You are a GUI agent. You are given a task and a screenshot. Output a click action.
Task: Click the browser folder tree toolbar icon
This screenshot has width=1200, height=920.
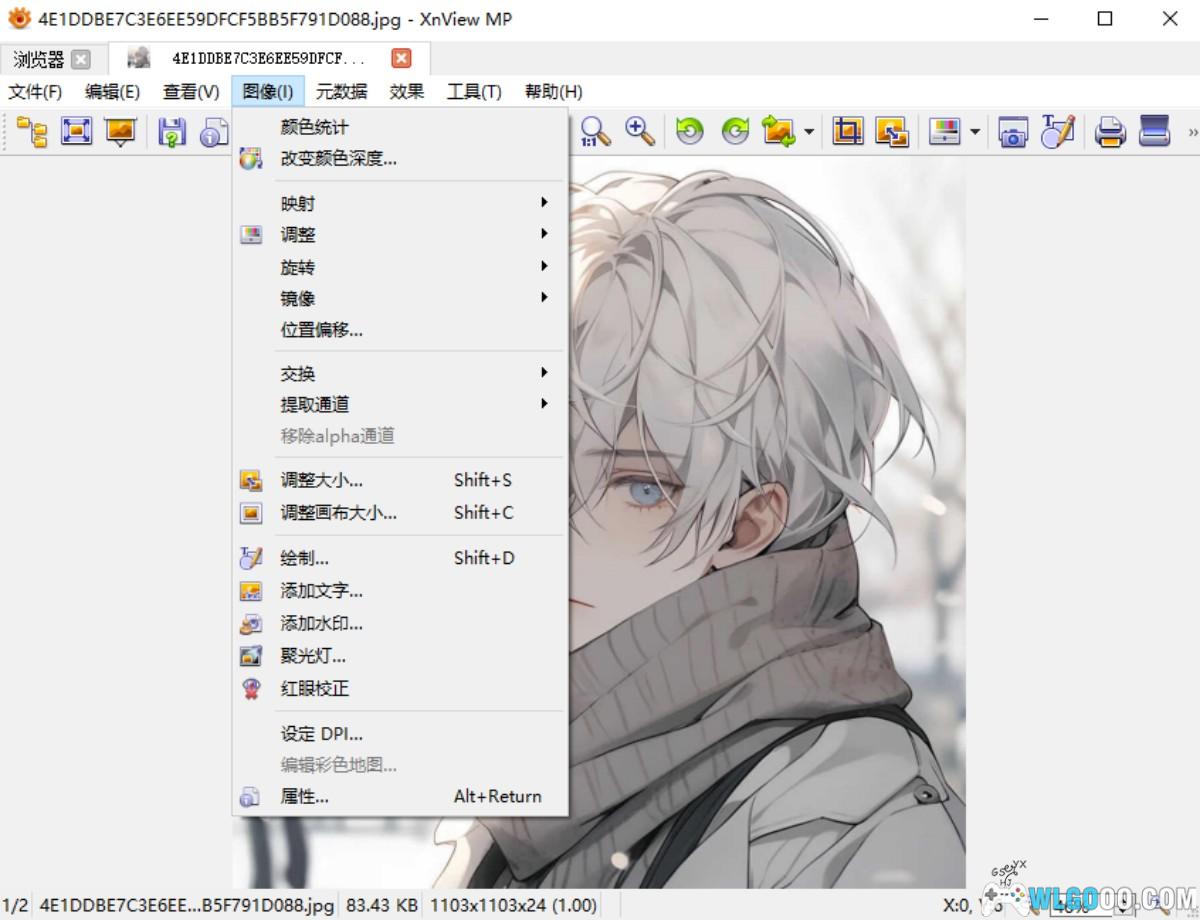[x=33, y=132]
